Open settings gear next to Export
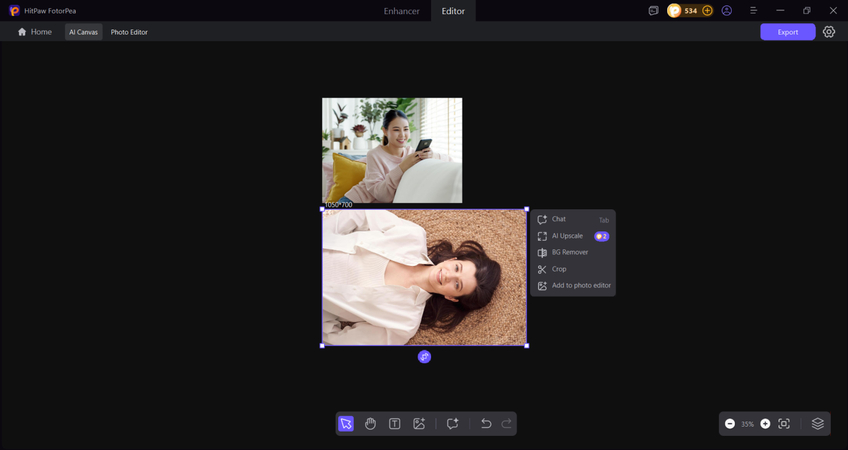848x450 pixels. point(829,32)
